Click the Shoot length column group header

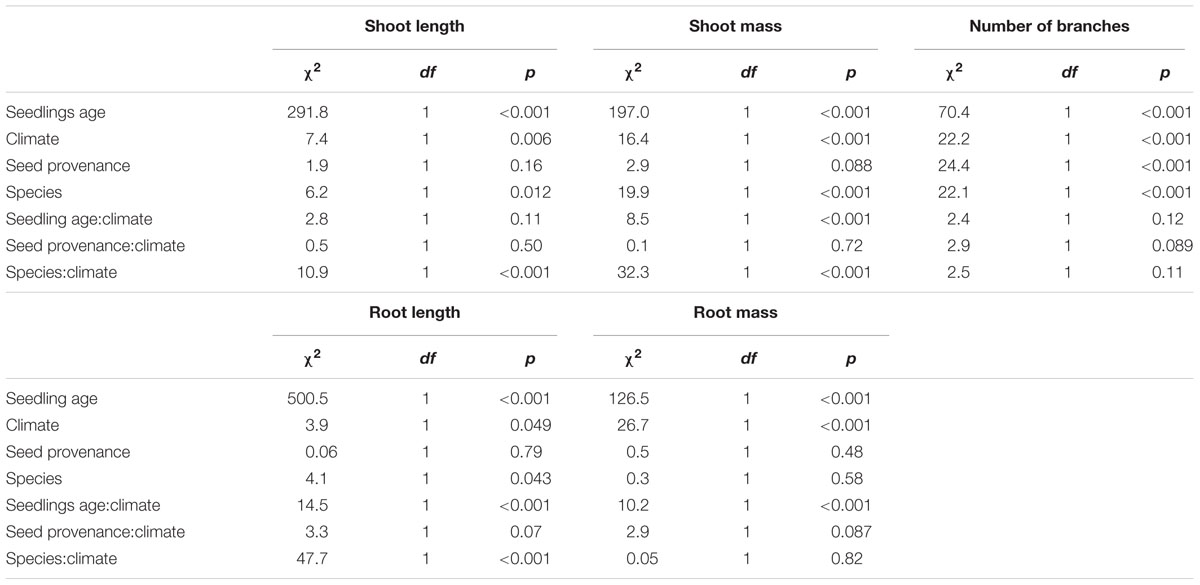[413, 27]
